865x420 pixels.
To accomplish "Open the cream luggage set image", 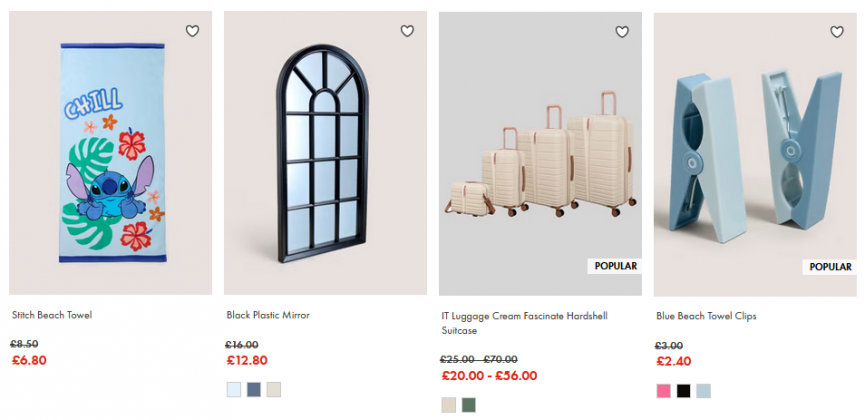I will click(x=540, y=153).
